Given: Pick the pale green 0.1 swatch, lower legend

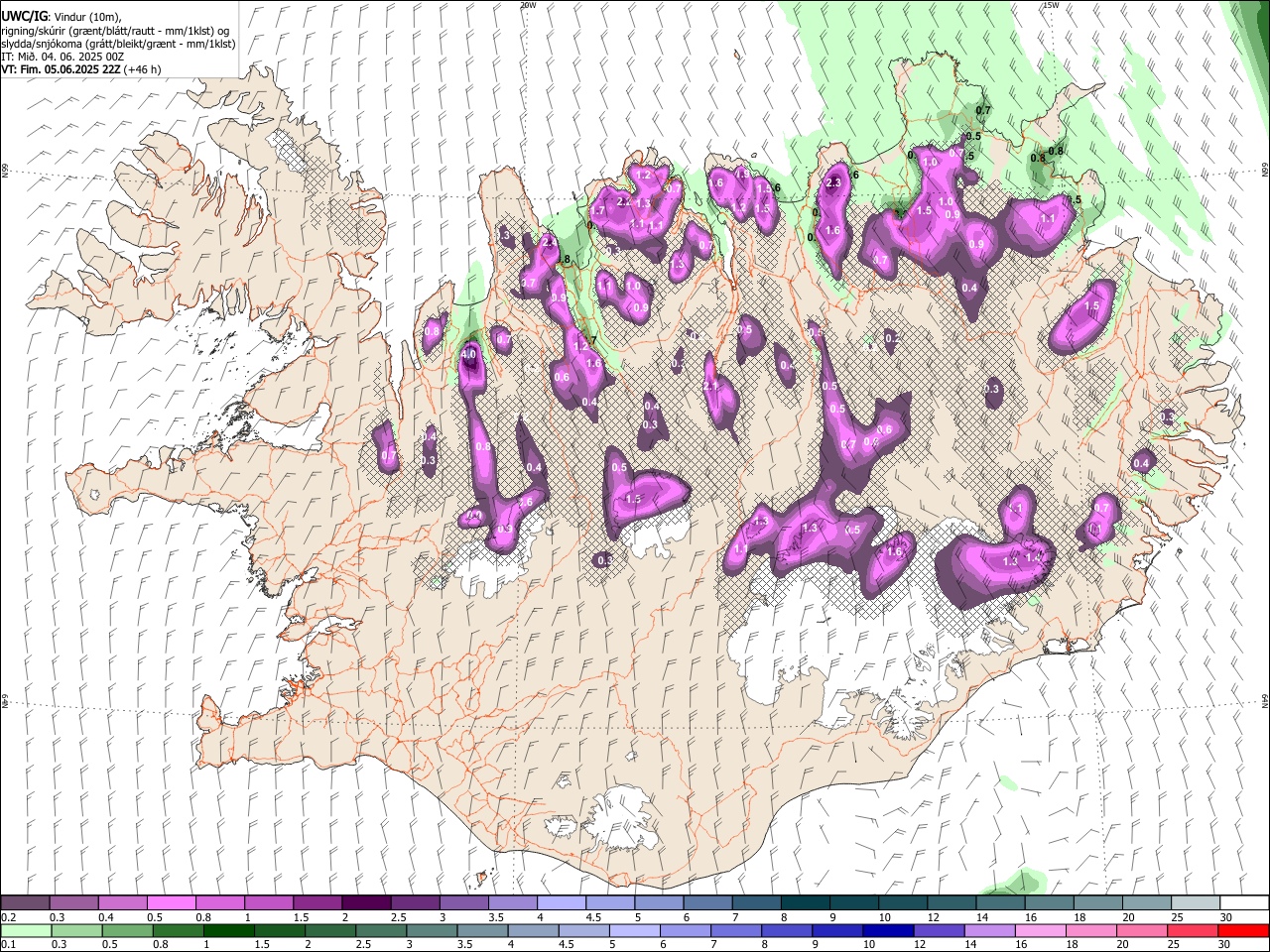Looking at the screenshot, I should point(26,930).
